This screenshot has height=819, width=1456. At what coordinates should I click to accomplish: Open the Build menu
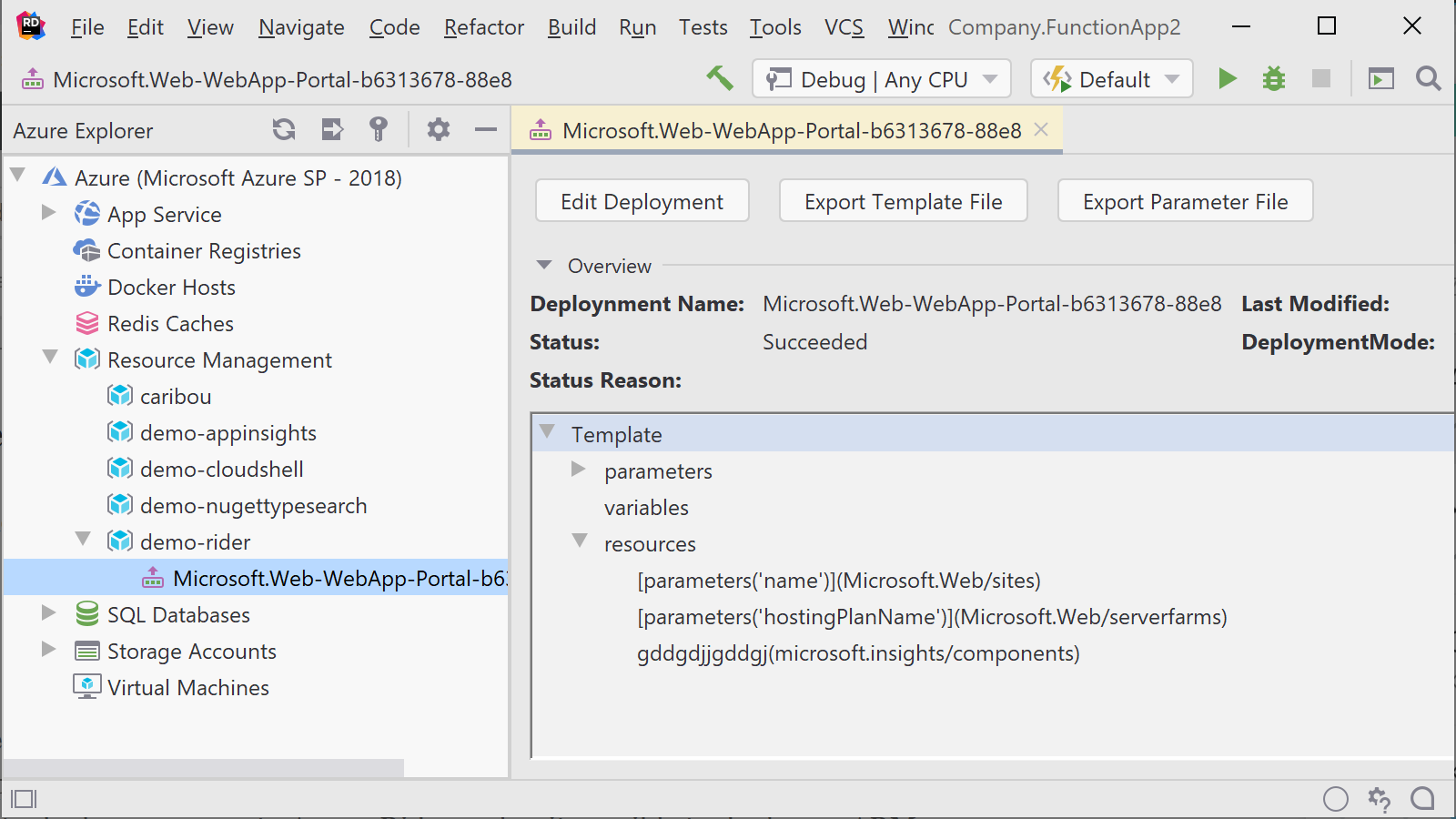tap(571, 27)
